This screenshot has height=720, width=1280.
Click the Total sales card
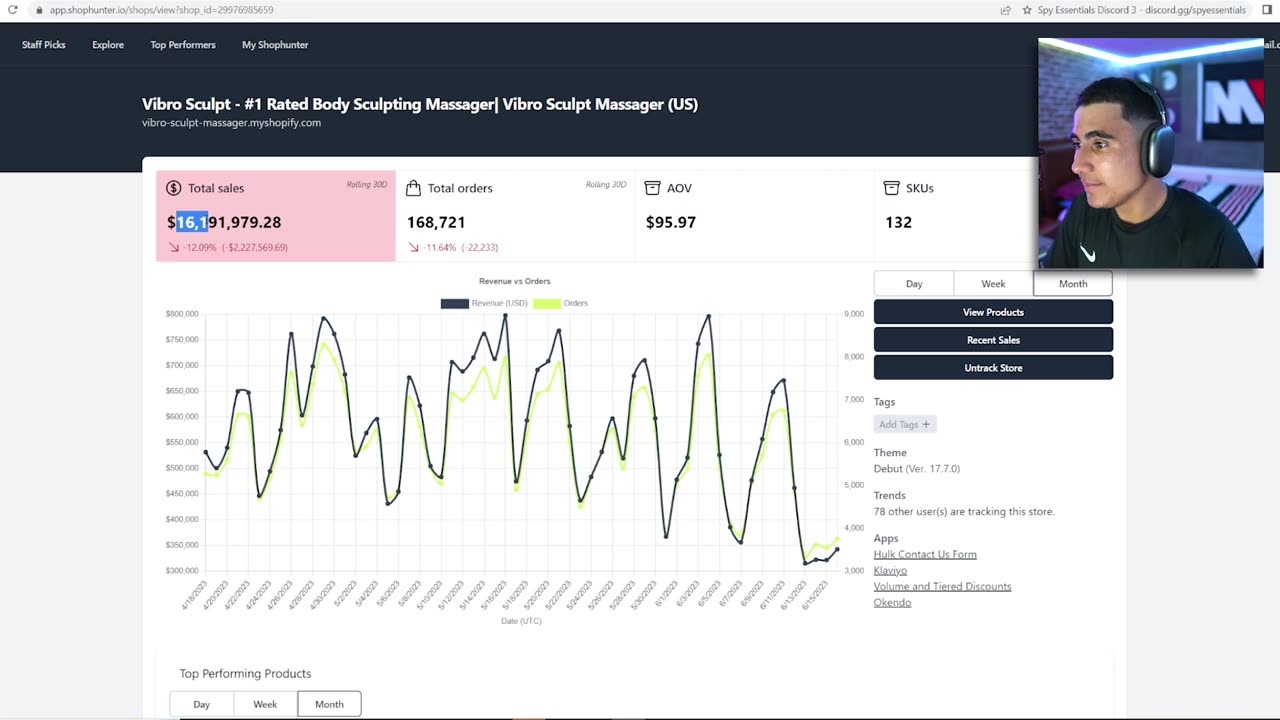point(276,216)
